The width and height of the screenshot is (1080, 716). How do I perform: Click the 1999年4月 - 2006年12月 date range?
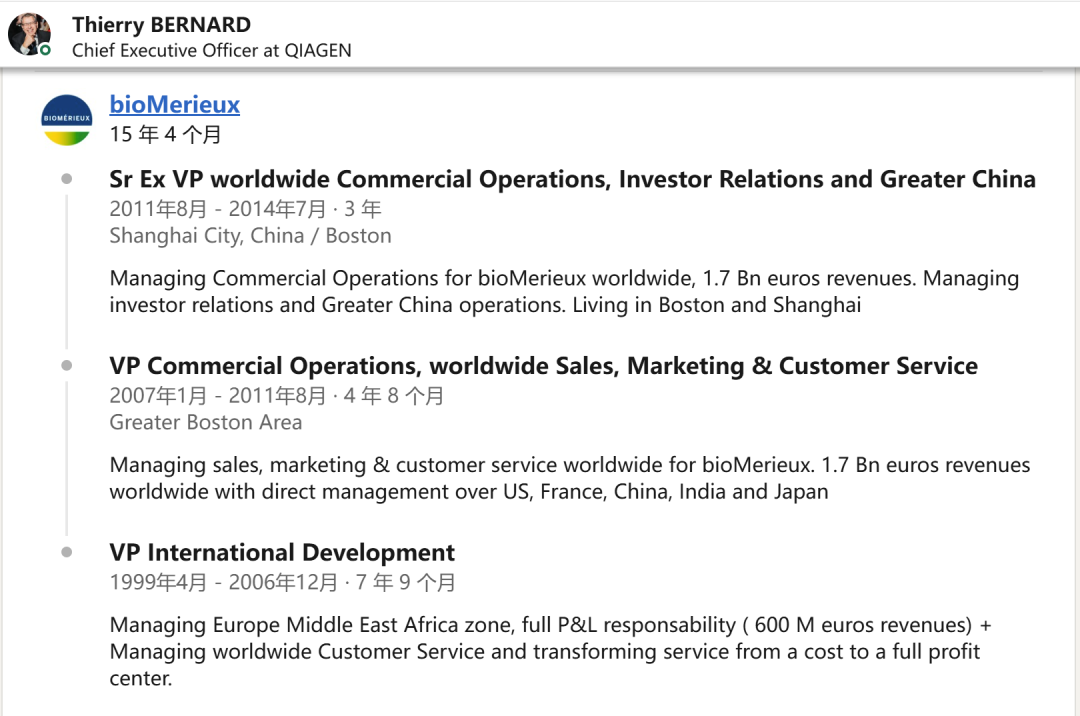282,582
